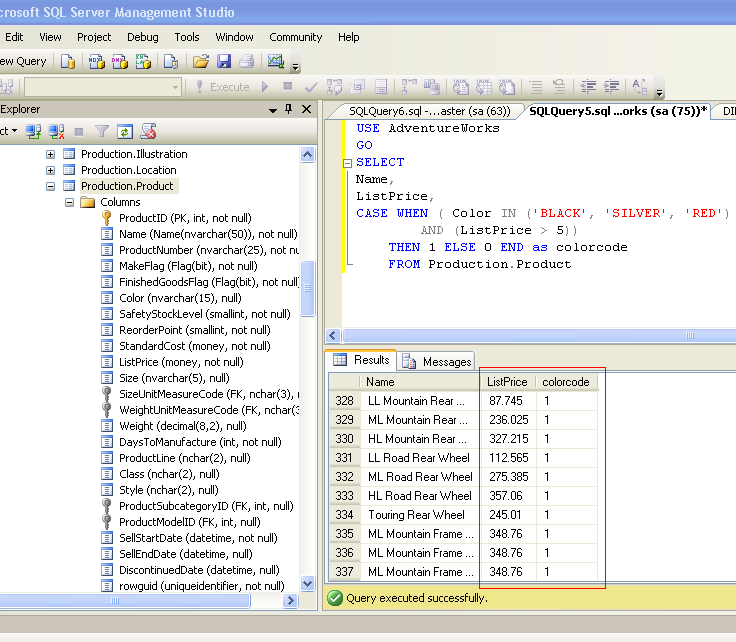Click the Refresh icon in Object Explorer

[124, 131]
